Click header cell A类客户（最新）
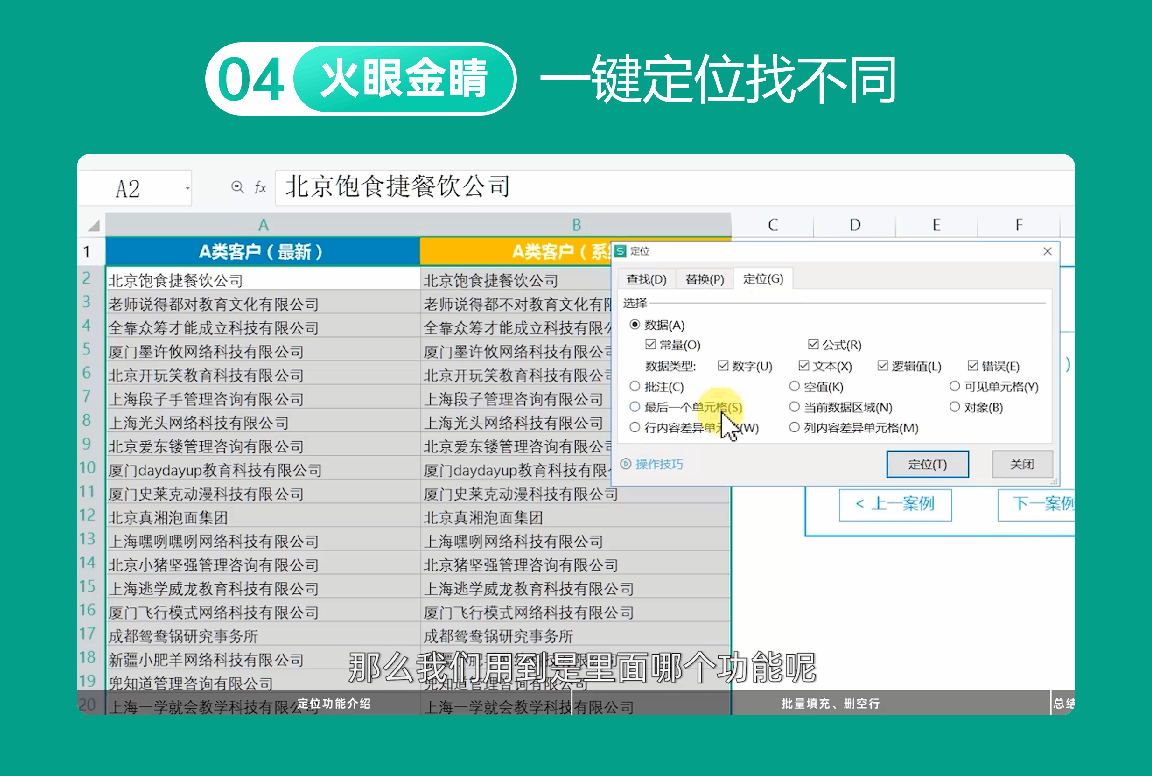 click(262, 252)
